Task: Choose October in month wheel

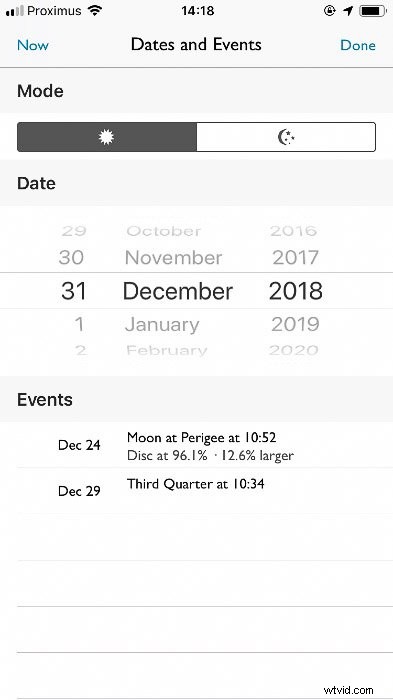Action: [164, 231]
